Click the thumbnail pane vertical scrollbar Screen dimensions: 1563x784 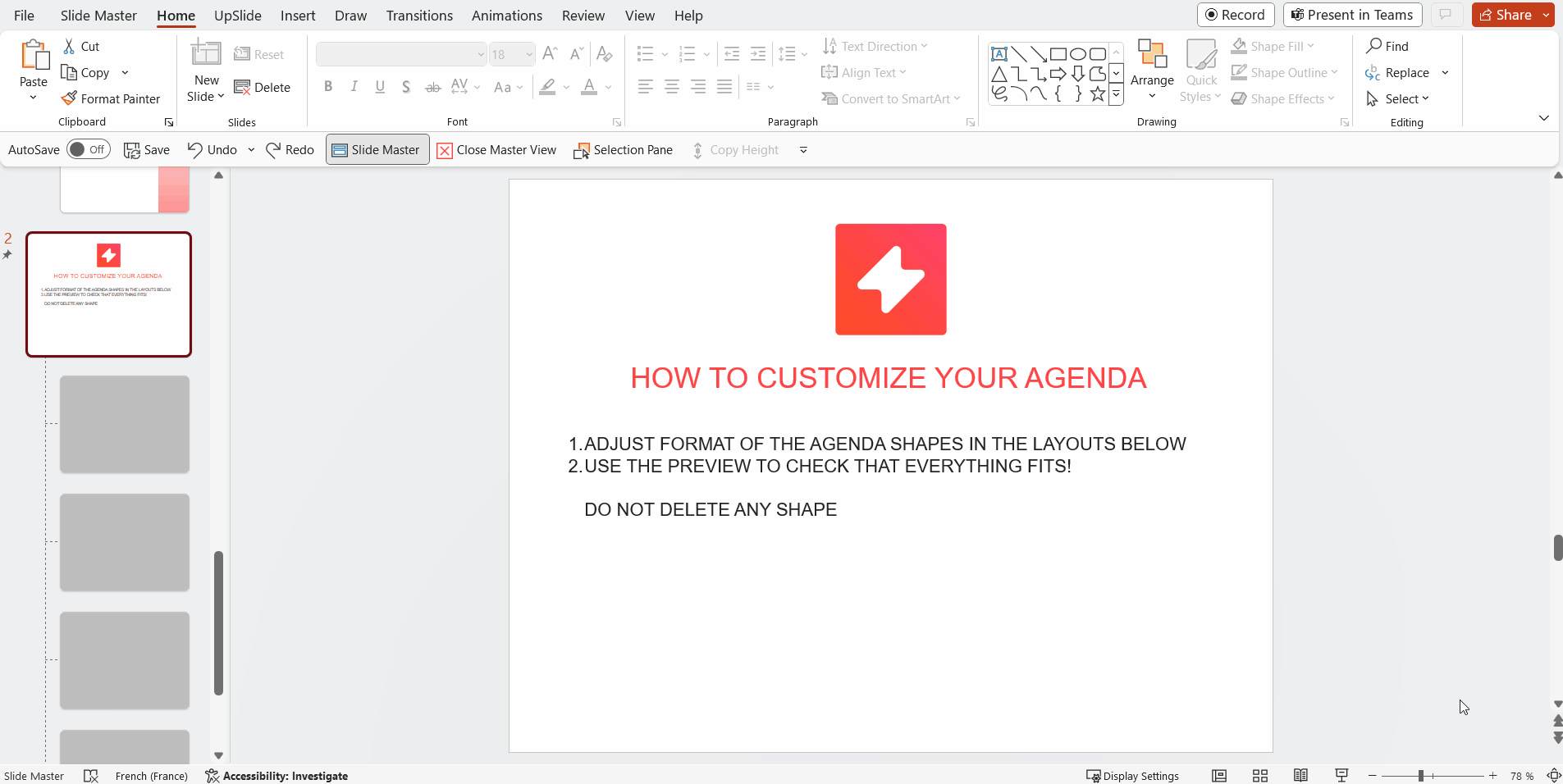[x=218, y=623]
